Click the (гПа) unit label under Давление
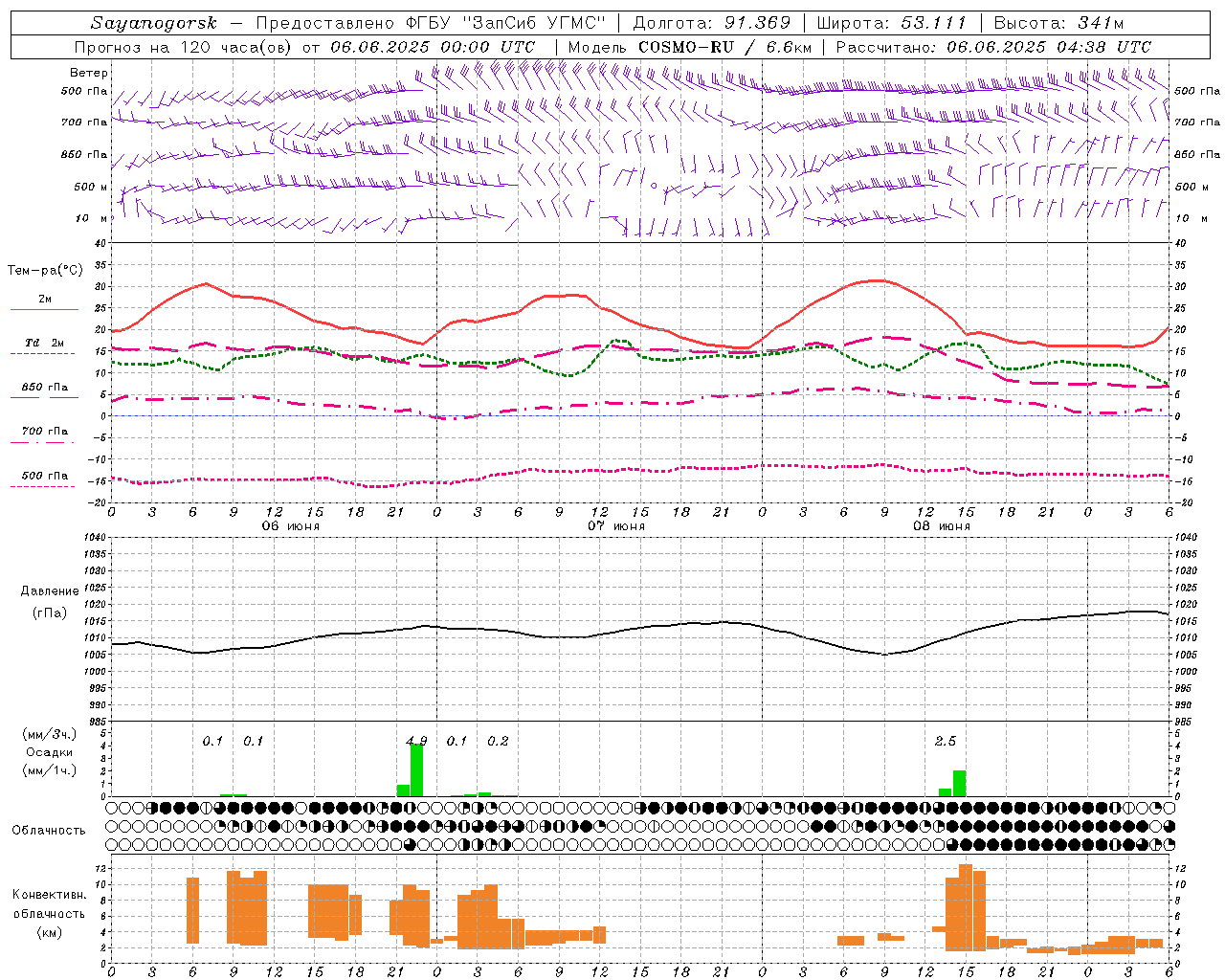 coord(50,613)
